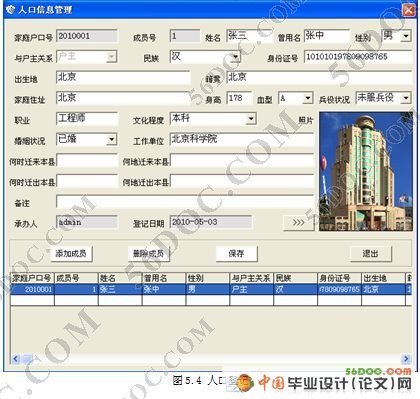Image resolution: width=420 pixels, height=399 pixels.
Task: Save the record with 保存 button
Action: (x=236, y=254)
